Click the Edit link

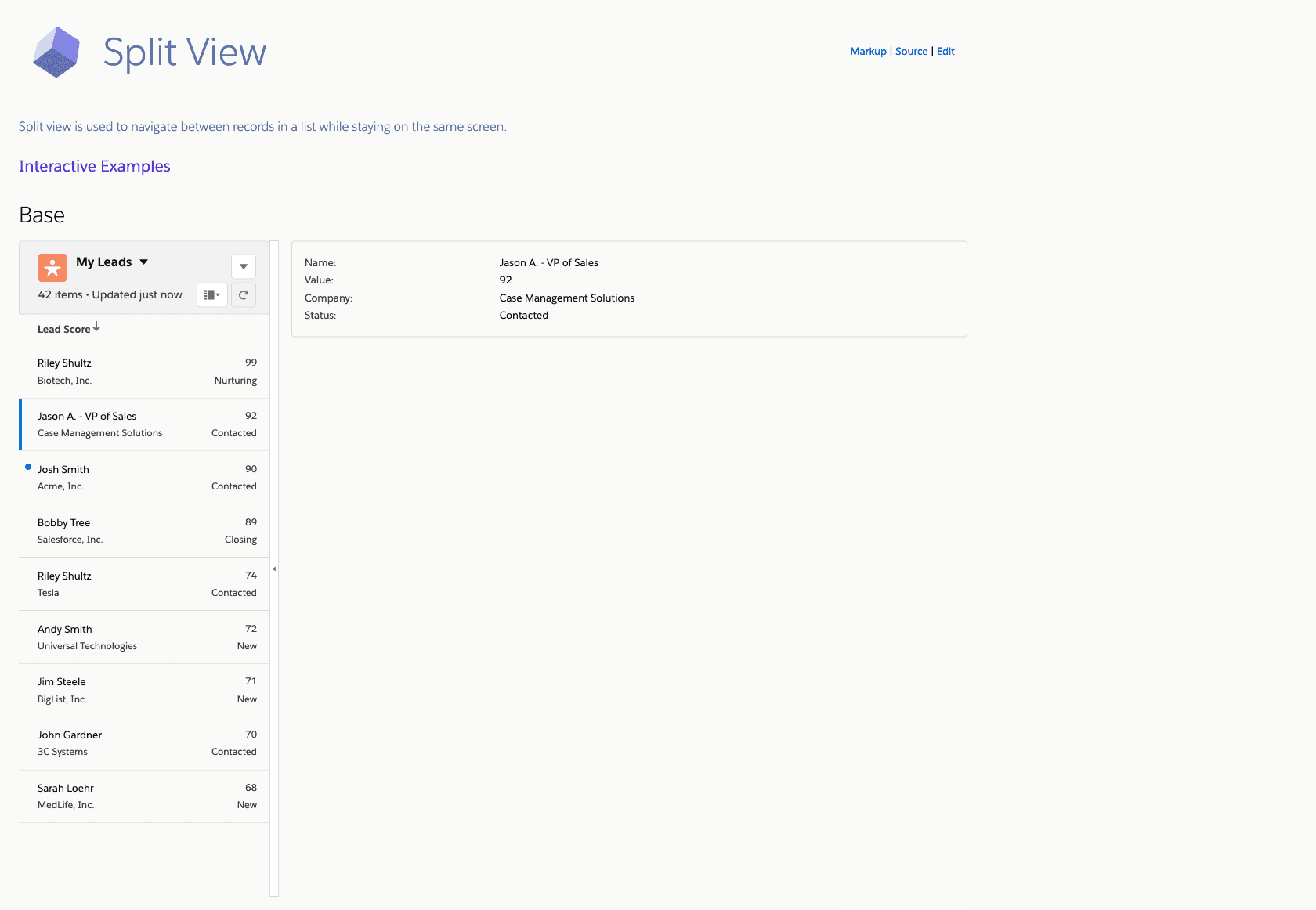(945, 52)
